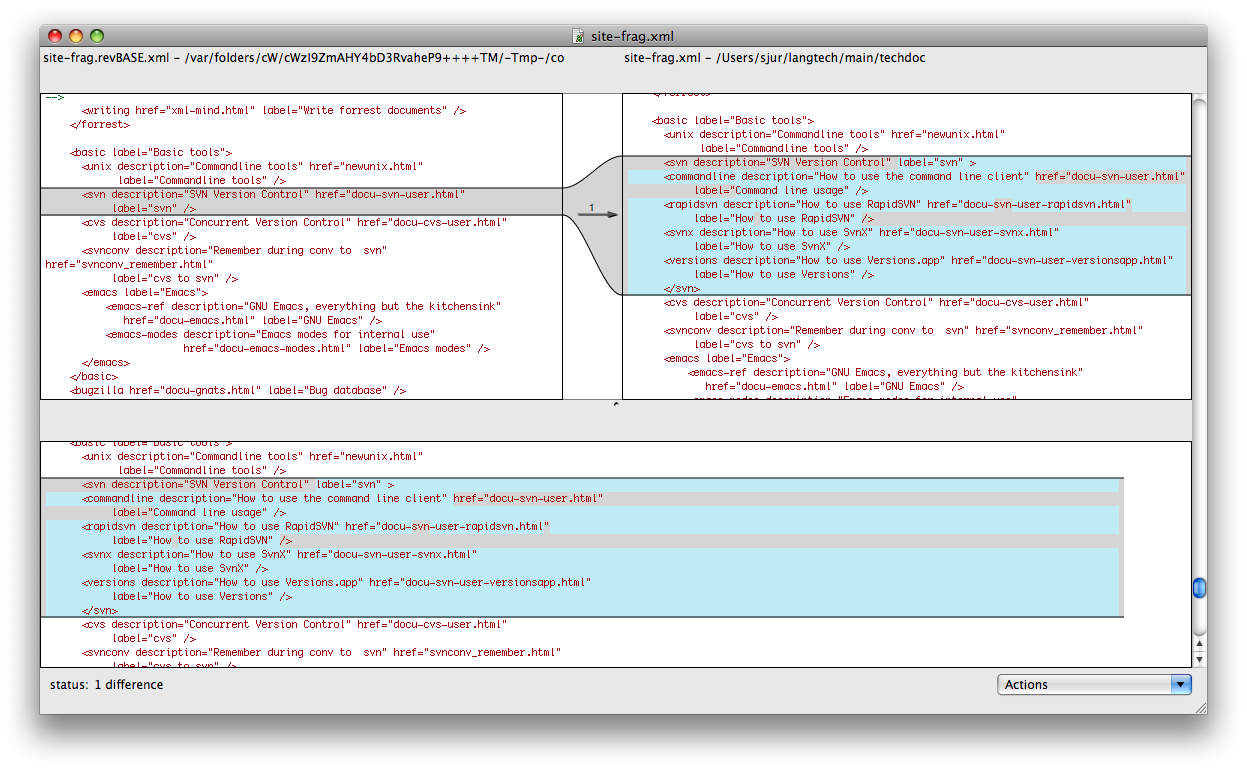The image size is (1247, 769).
Task: Click the </forrest> closing tag in left pane
Action: [100, 124]
